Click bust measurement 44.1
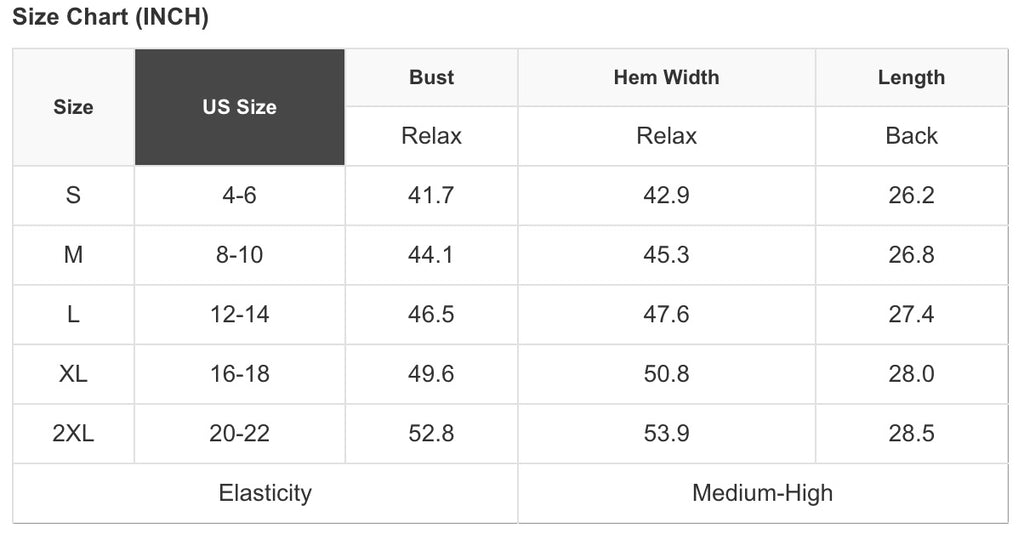 431,255
